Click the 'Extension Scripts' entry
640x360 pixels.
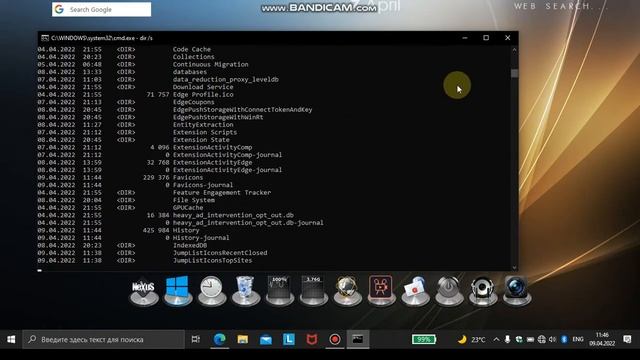(x=205, y=132)
